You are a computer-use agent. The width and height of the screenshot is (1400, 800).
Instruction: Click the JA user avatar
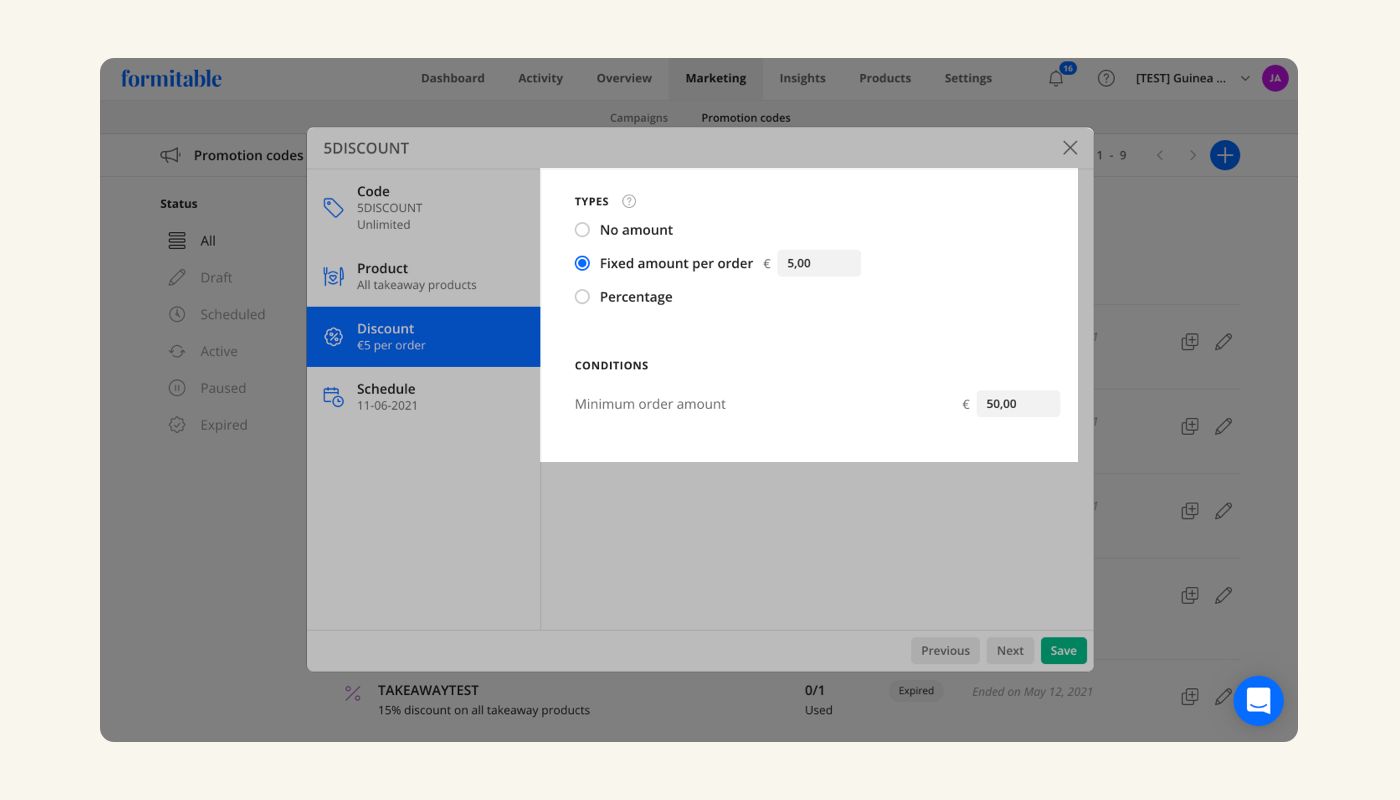click(1274, 78)
